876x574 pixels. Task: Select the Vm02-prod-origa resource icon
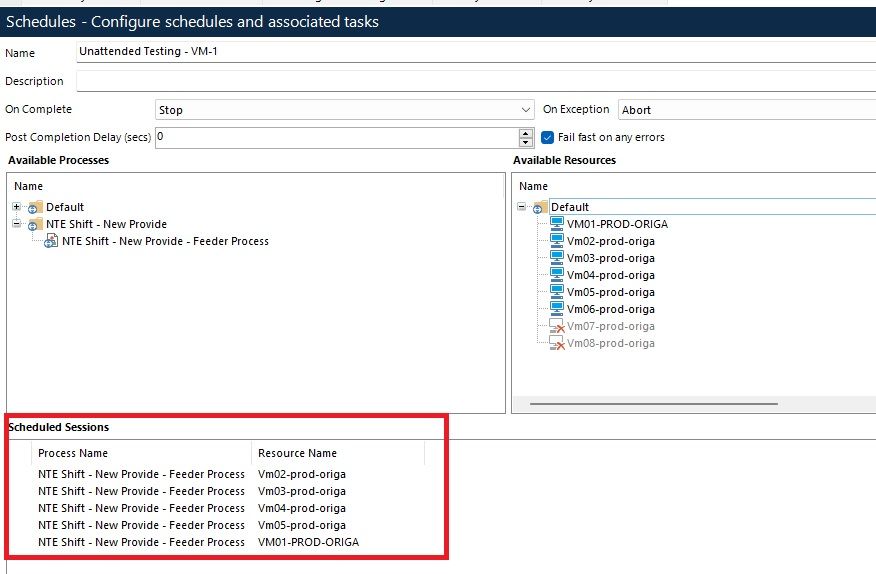point(557,241)
